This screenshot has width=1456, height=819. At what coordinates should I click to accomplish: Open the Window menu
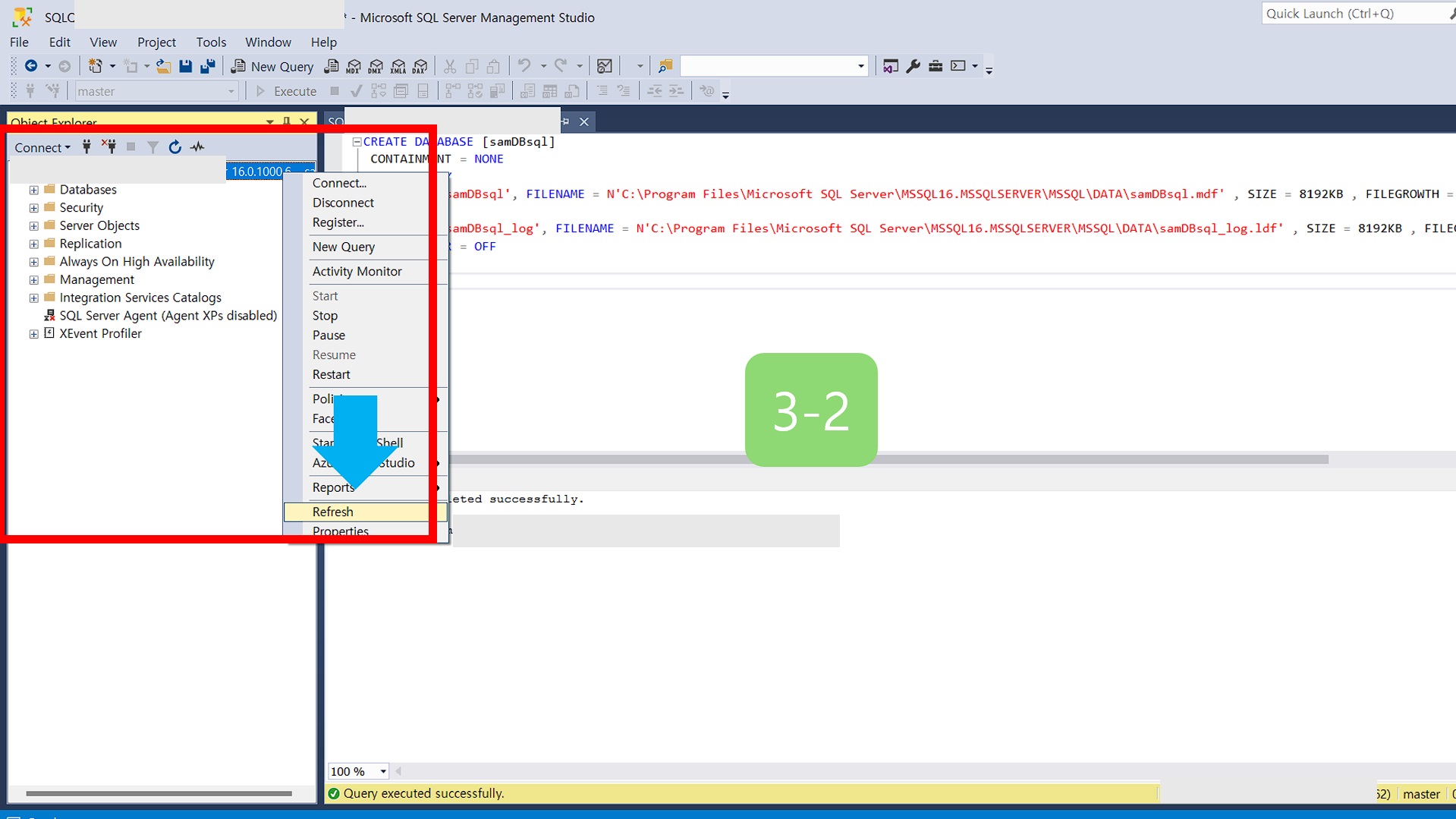[x=268, y=42]
